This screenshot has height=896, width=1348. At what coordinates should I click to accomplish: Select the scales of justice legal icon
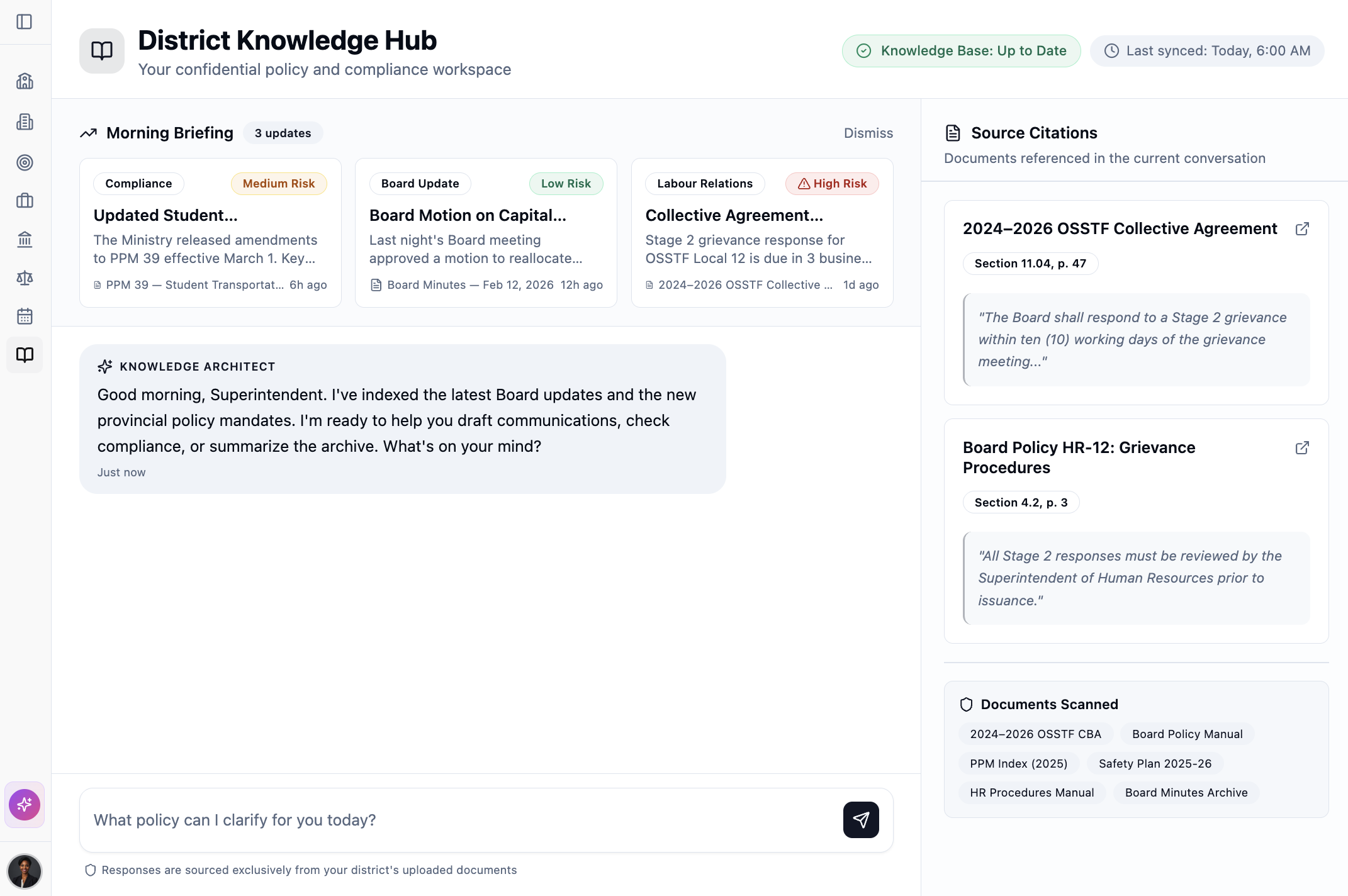tap(25, 278)
